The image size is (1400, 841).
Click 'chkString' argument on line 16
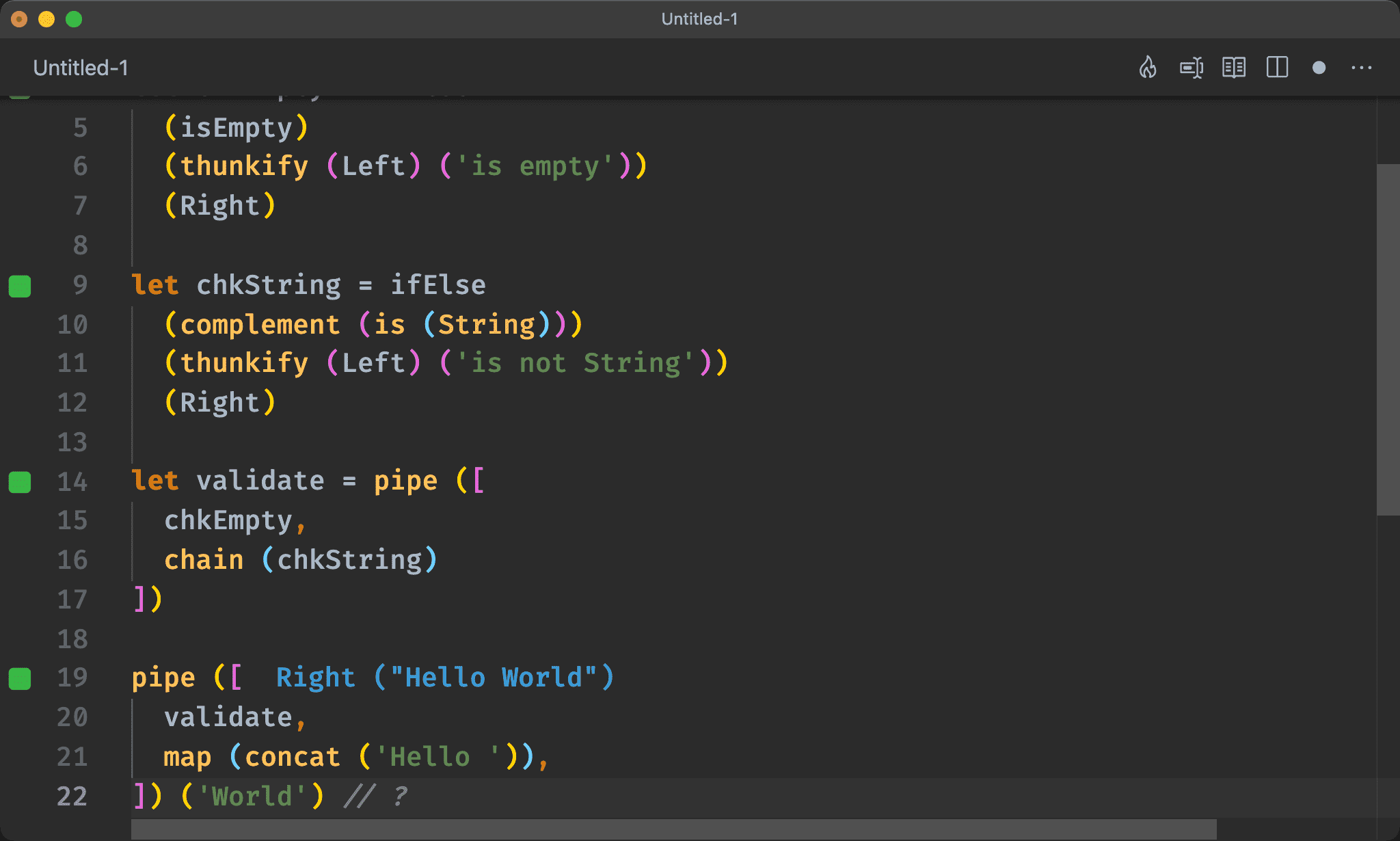349,561
